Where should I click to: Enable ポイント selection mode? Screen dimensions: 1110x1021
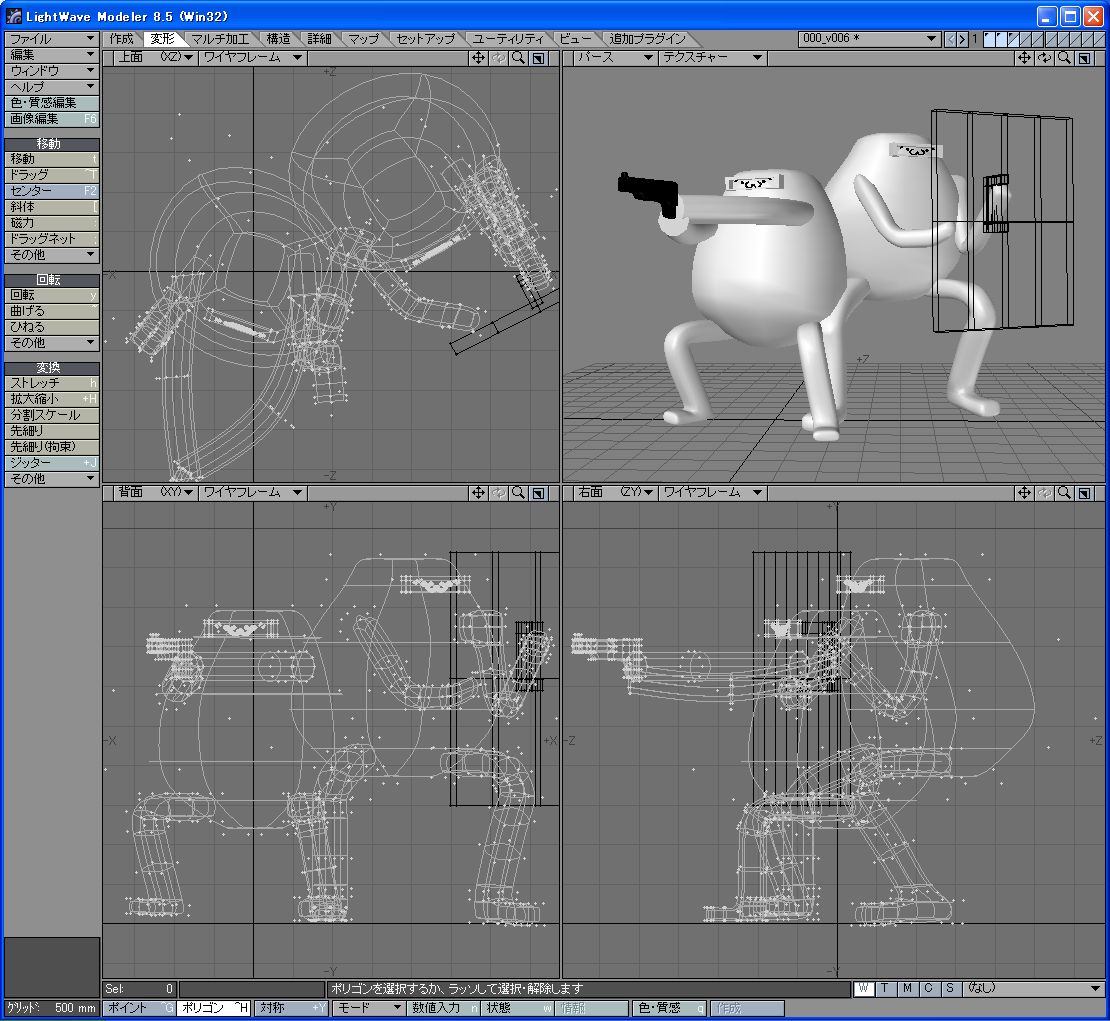[138, 1008]
